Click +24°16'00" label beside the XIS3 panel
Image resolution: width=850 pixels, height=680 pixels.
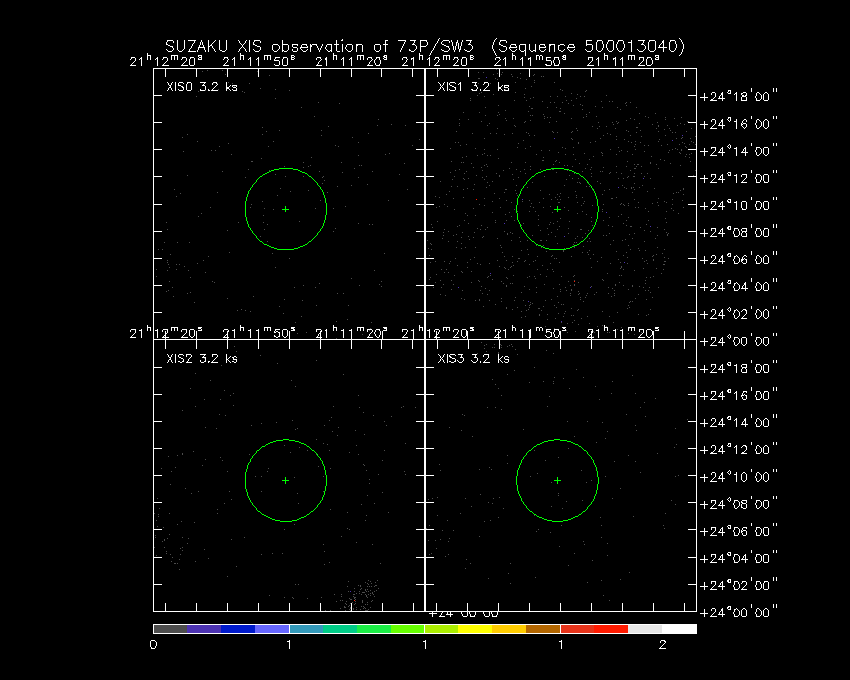[x=738, y=395]
